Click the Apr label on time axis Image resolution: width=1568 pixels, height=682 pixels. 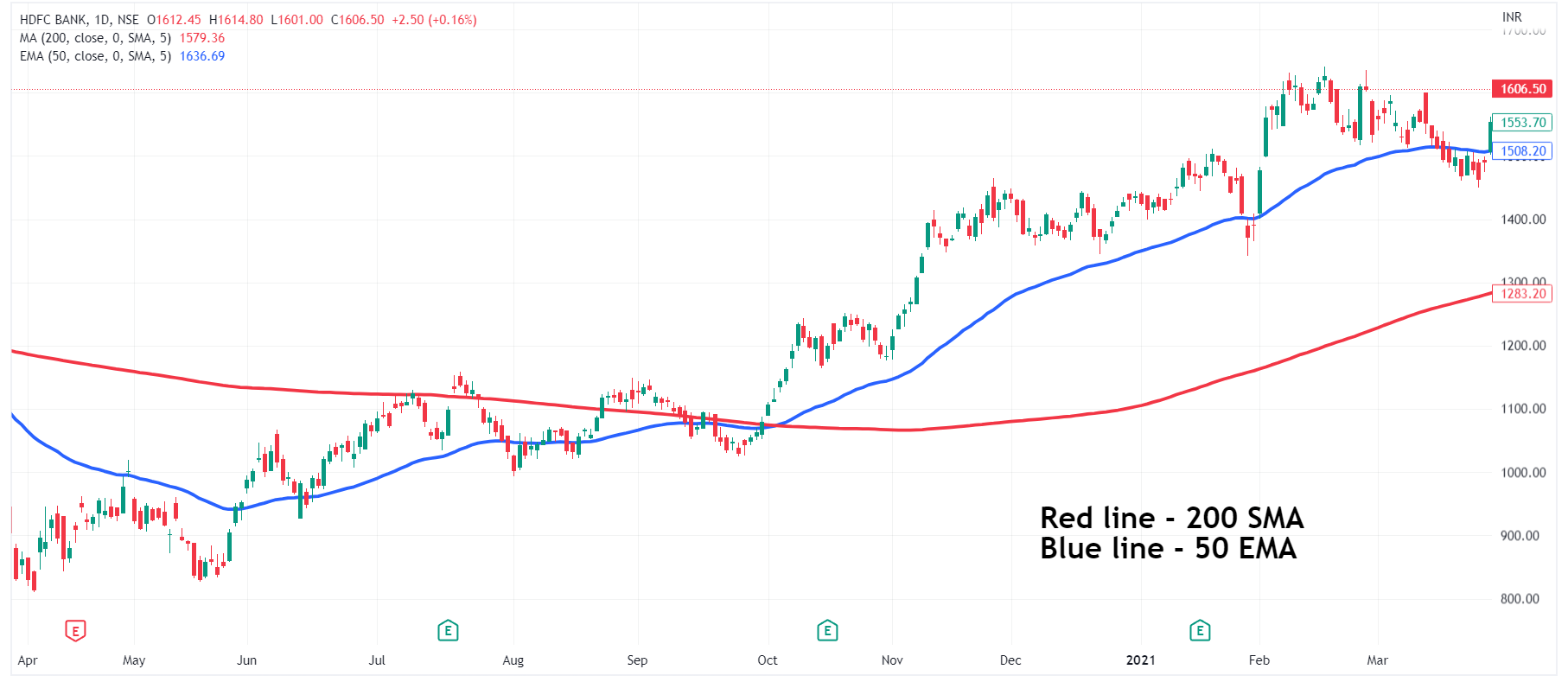(28, 660)
